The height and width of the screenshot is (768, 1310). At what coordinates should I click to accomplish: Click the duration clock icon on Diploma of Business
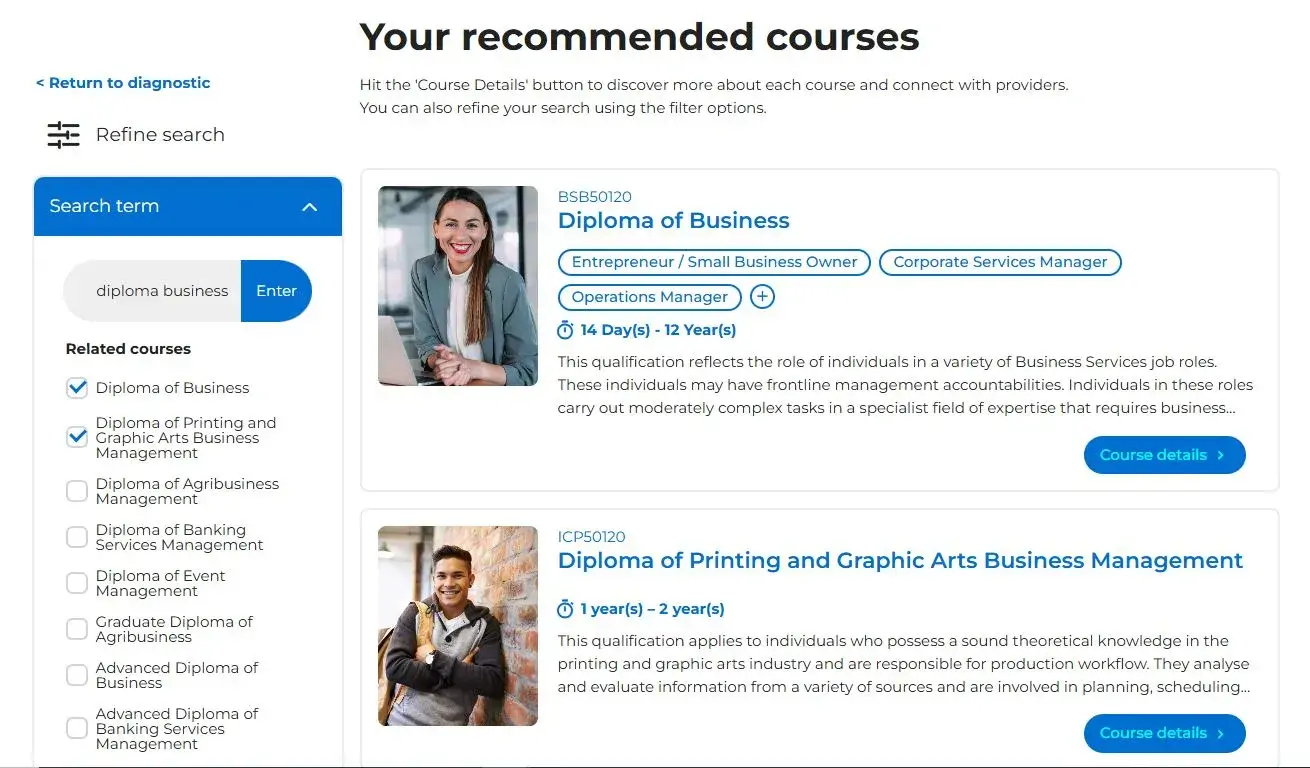(566, 329)
